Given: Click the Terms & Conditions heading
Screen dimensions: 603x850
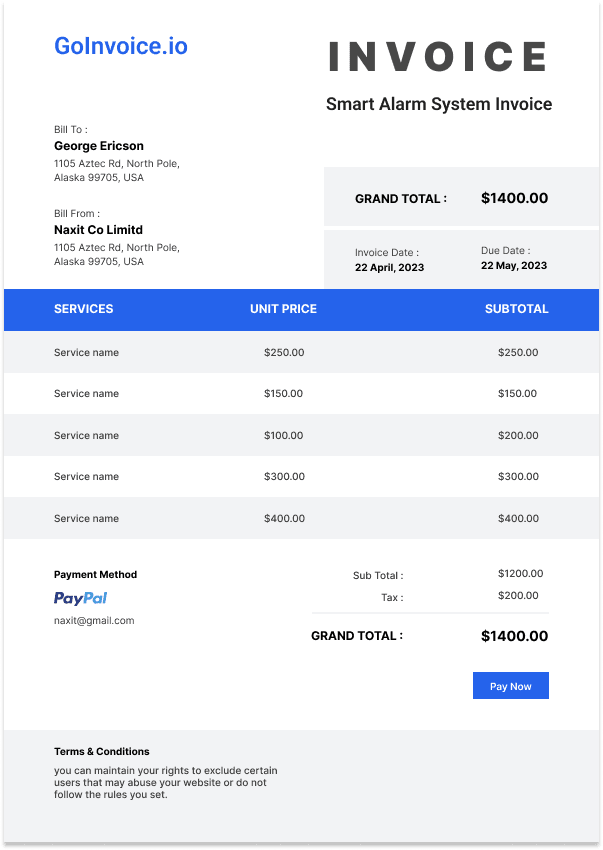Looking at the screenshot, I should (101, 751).
